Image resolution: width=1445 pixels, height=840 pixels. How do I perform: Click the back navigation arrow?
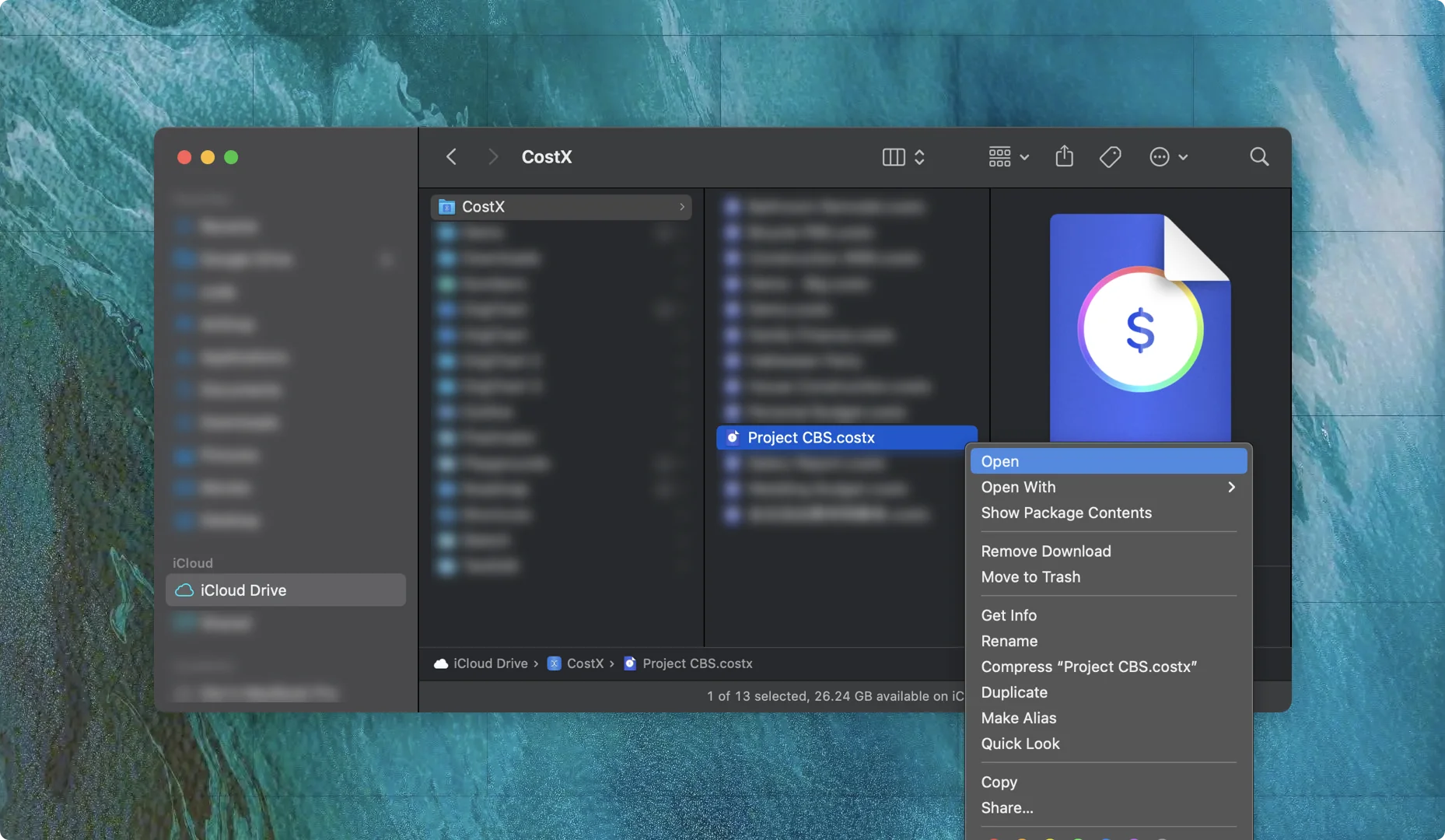(451, 156)
